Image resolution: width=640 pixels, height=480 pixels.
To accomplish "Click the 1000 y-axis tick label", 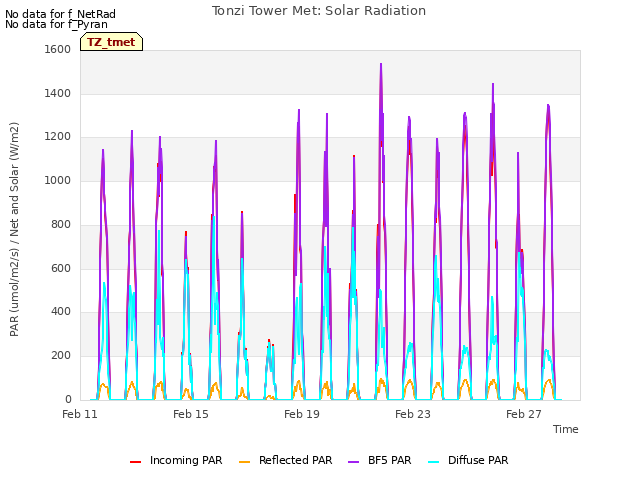I will point(58,180).
